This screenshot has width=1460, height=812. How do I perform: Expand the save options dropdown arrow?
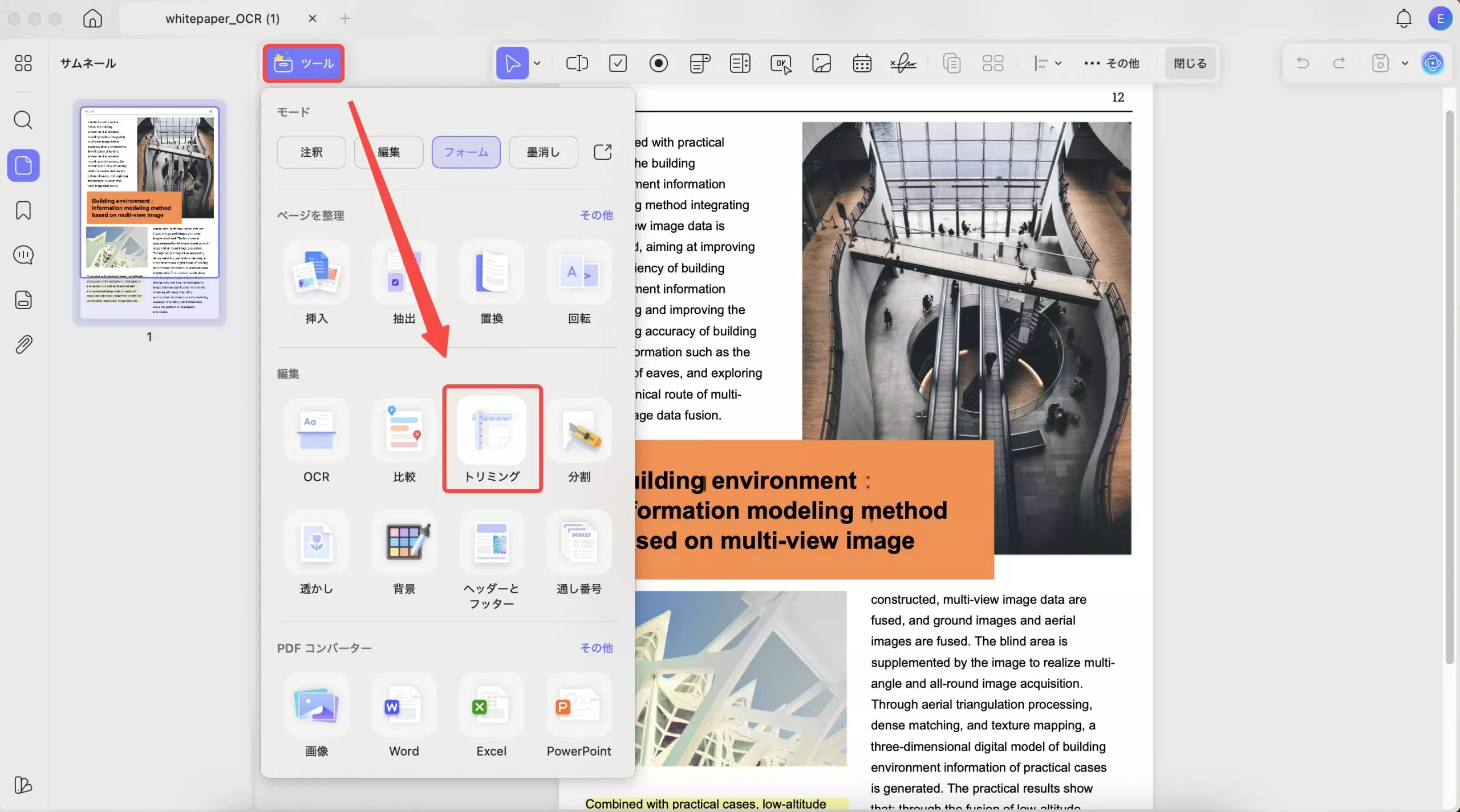coord(1405,63)
